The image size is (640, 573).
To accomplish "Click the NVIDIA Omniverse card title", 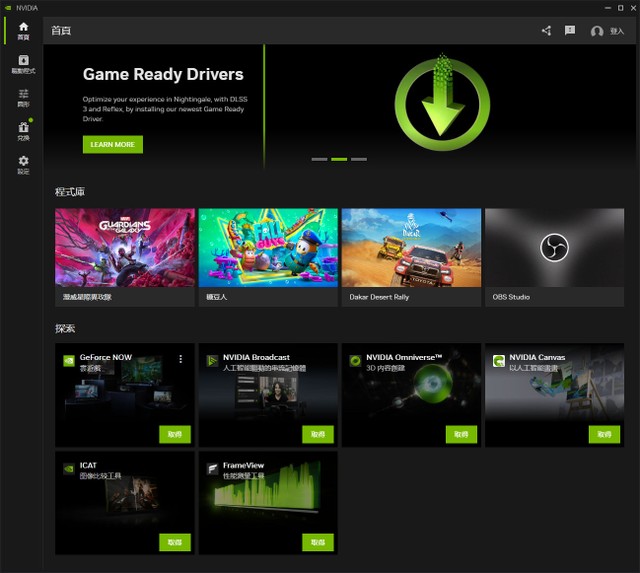I will pyautogui.click(x=404, y=357).
